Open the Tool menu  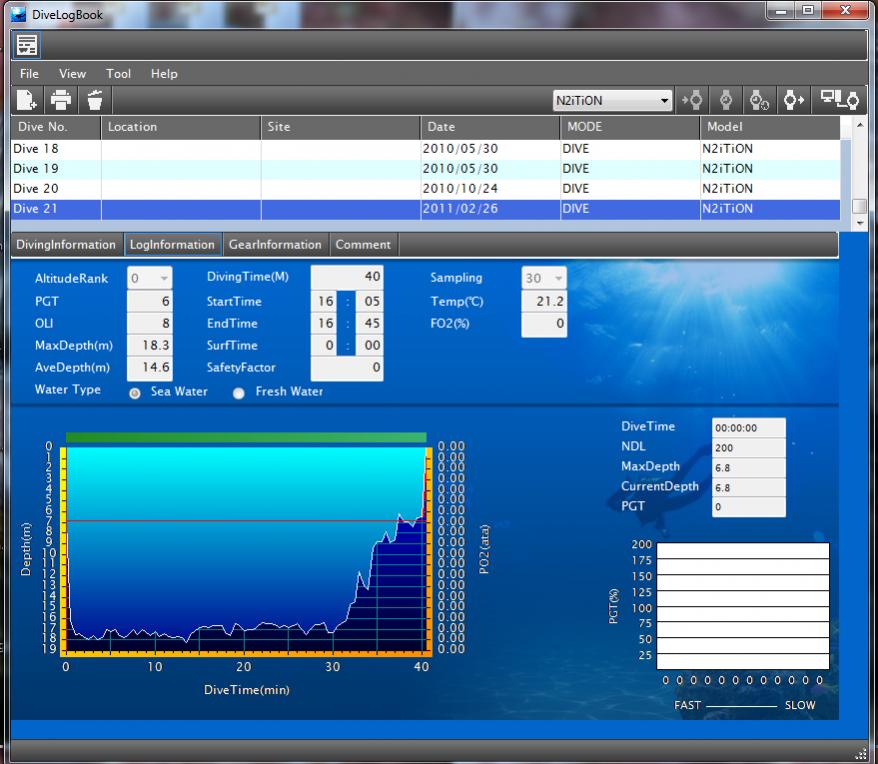click(118, 74)
